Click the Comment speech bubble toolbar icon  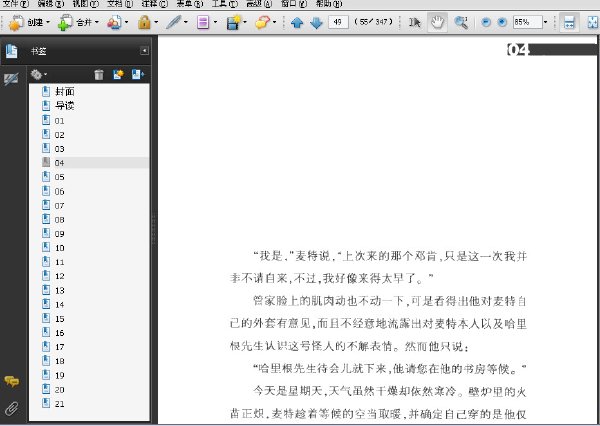[262, 23]
